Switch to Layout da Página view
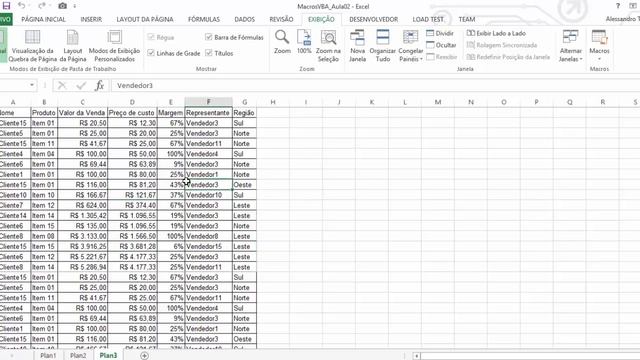The width and height of the screenshot is (640, 360). pos(73,46)
